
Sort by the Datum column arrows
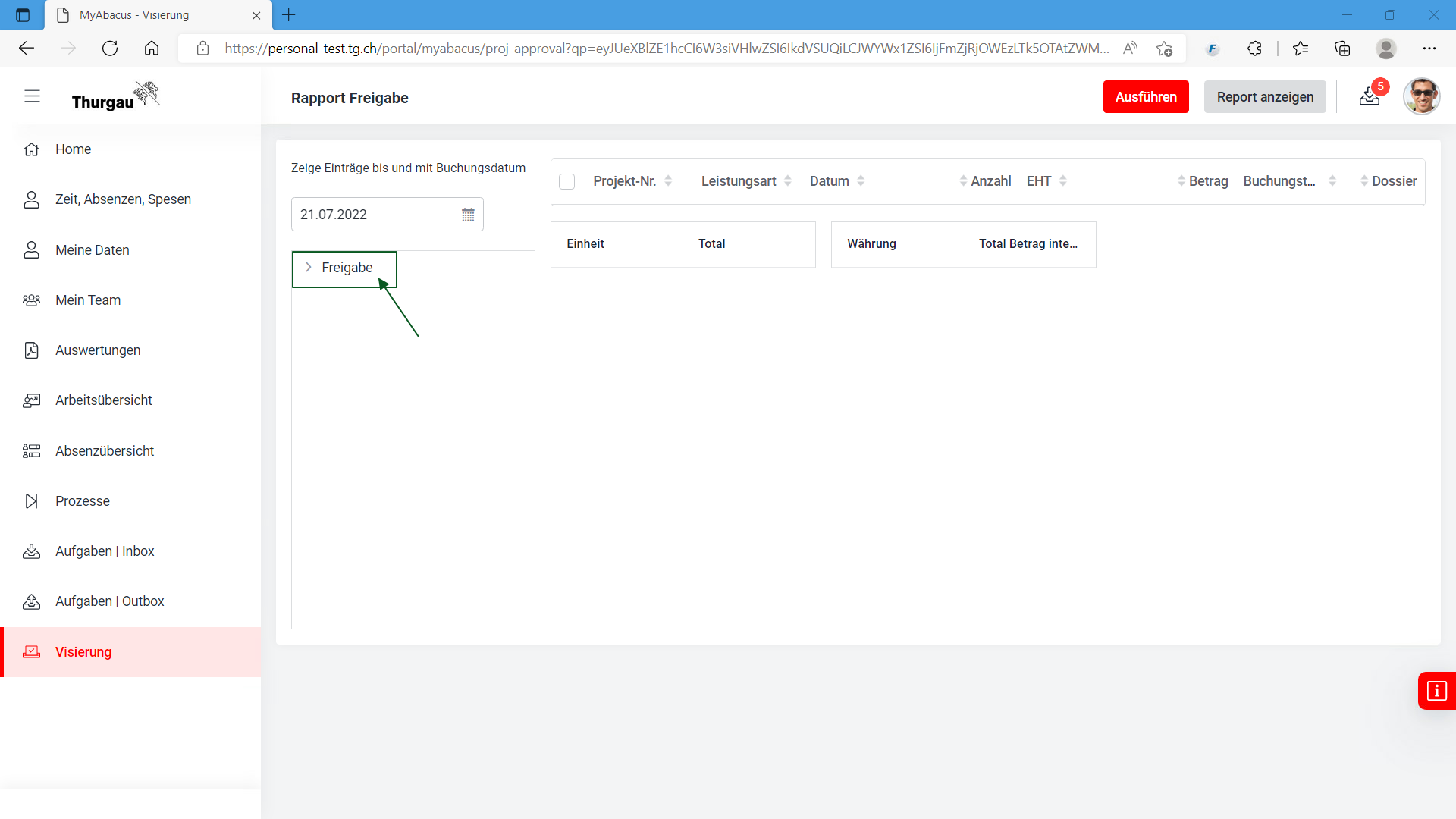[x=861, y=181]
